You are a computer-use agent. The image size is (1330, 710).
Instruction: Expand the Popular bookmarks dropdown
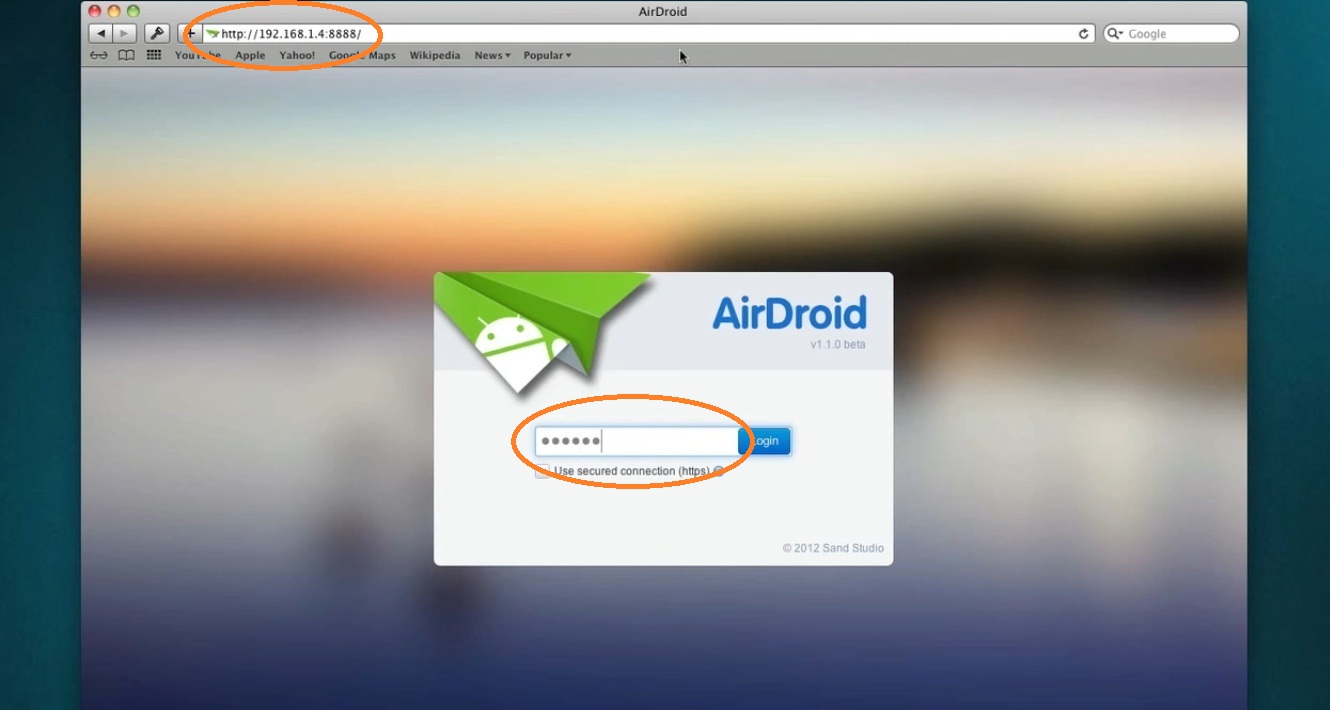[547, 56]
